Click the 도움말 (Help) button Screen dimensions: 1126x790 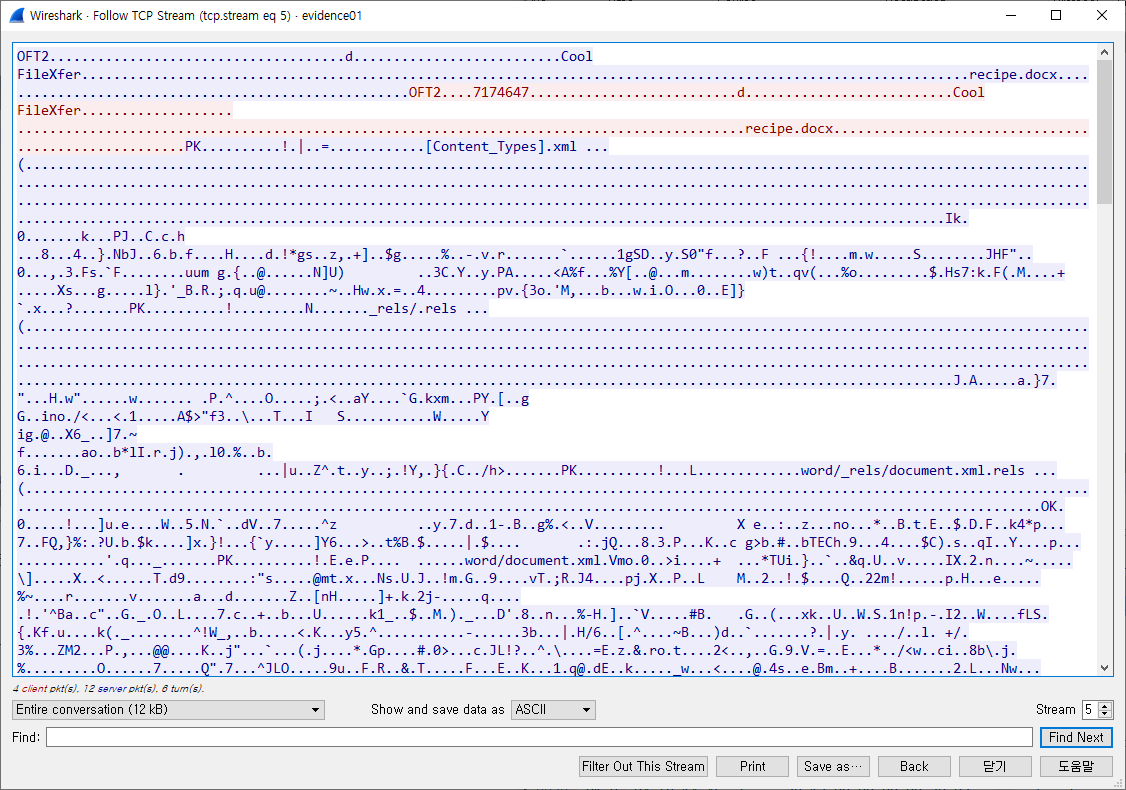(1076, 766)
